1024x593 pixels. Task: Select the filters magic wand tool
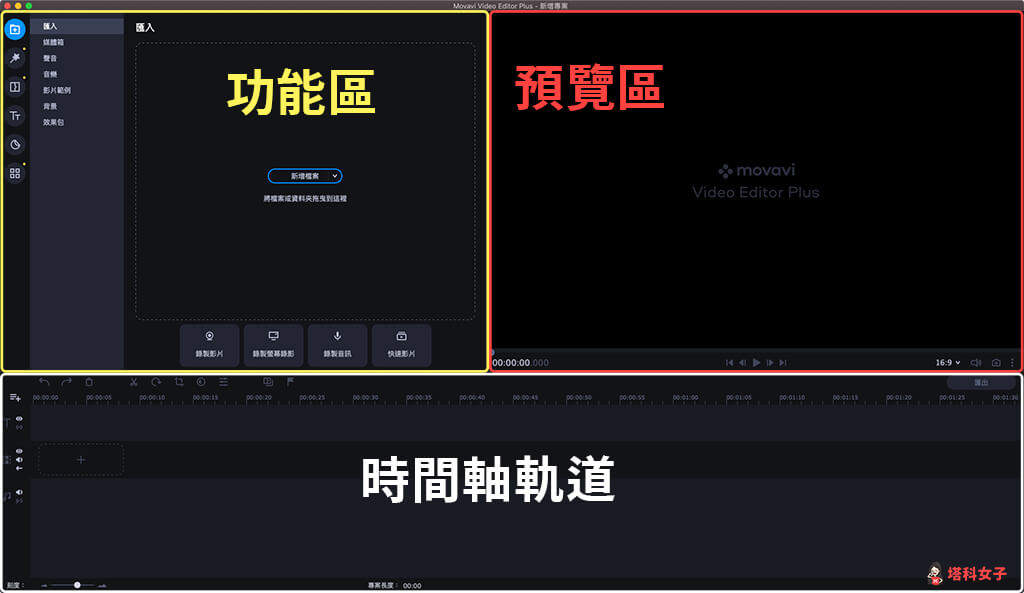pyautogui.click(x=14, y=57)
